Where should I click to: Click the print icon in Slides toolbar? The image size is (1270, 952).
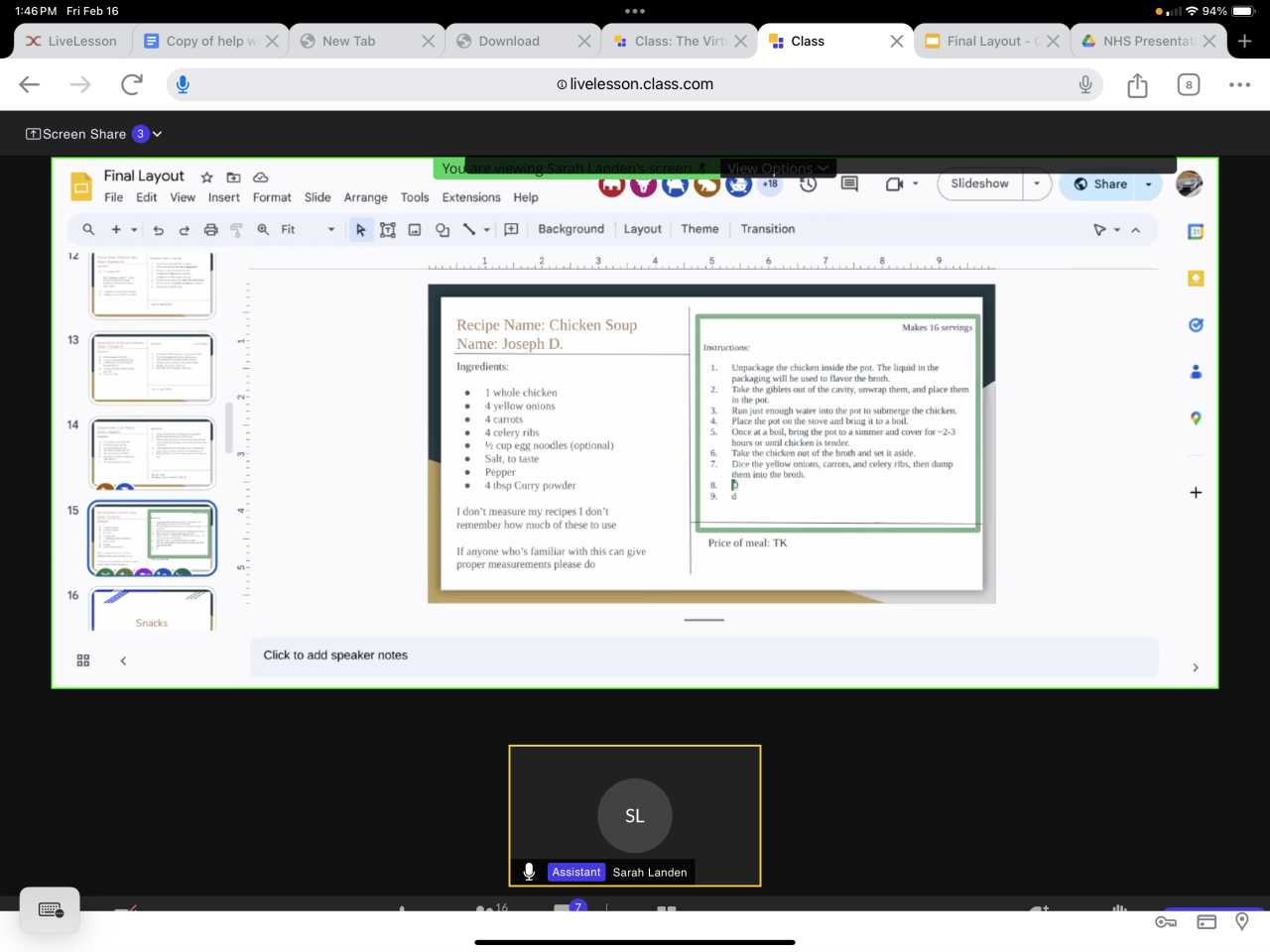210,230
